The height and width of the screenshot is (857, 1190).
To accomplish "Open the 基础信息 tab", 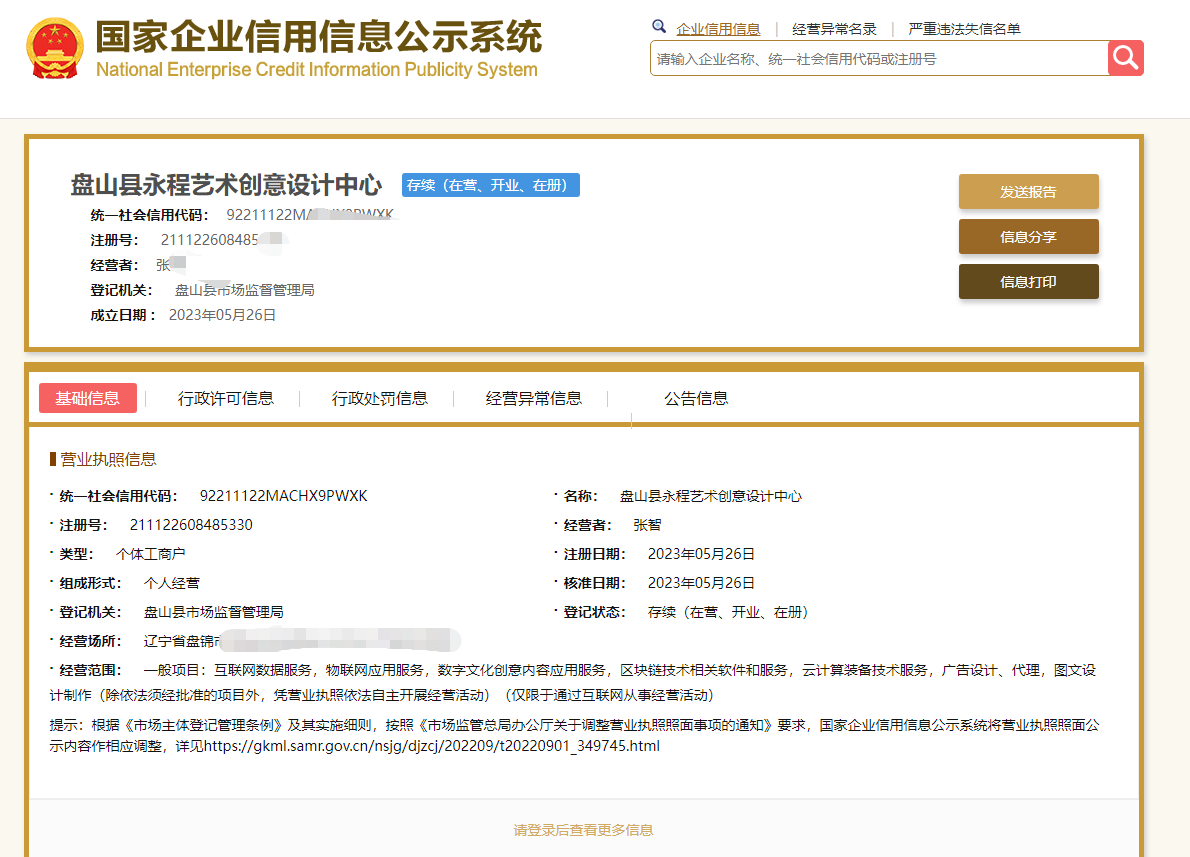I will click(x=87, y=398).
